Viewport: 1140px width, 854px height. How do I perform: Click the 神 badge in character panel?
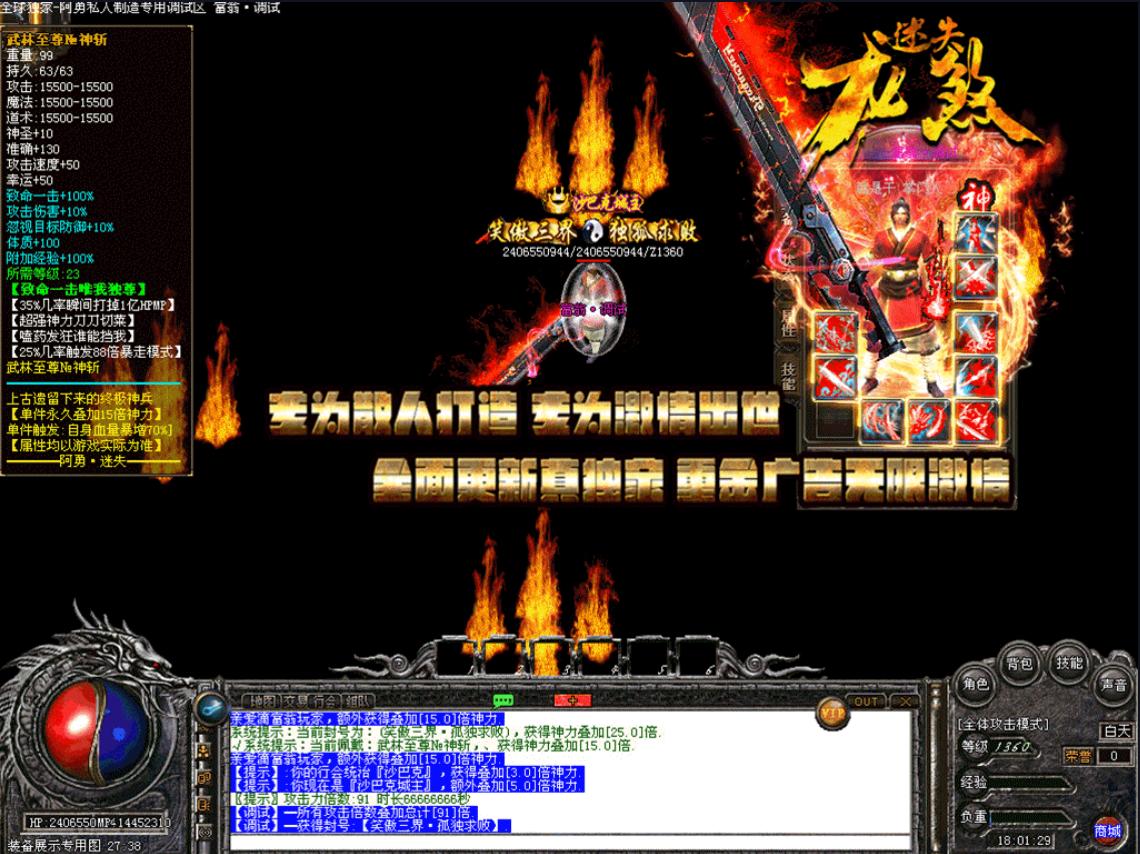(974, 196)
